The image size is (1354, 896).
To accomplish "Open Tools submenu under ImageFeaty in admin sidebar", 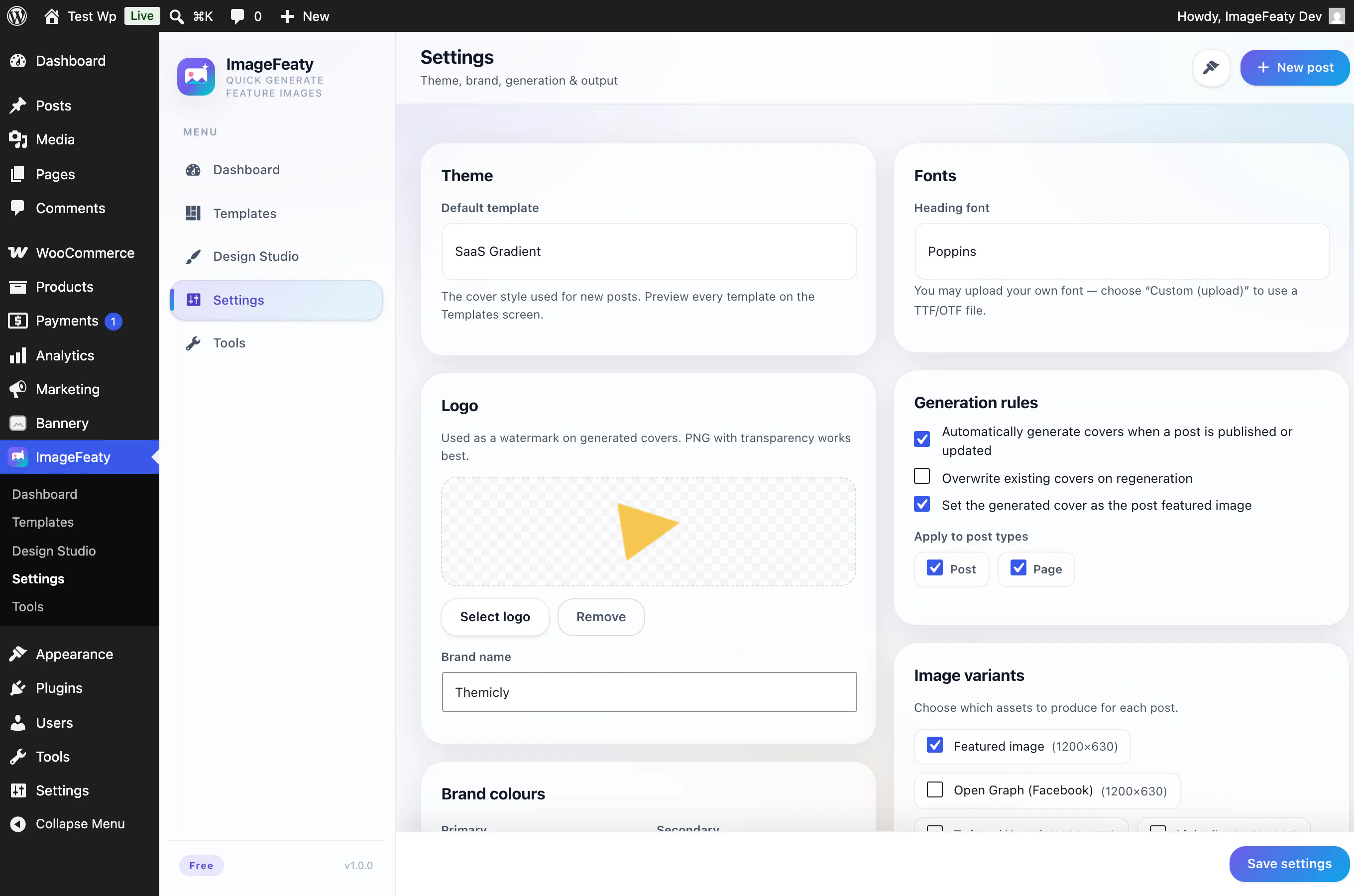I will (x=27, y=606).
